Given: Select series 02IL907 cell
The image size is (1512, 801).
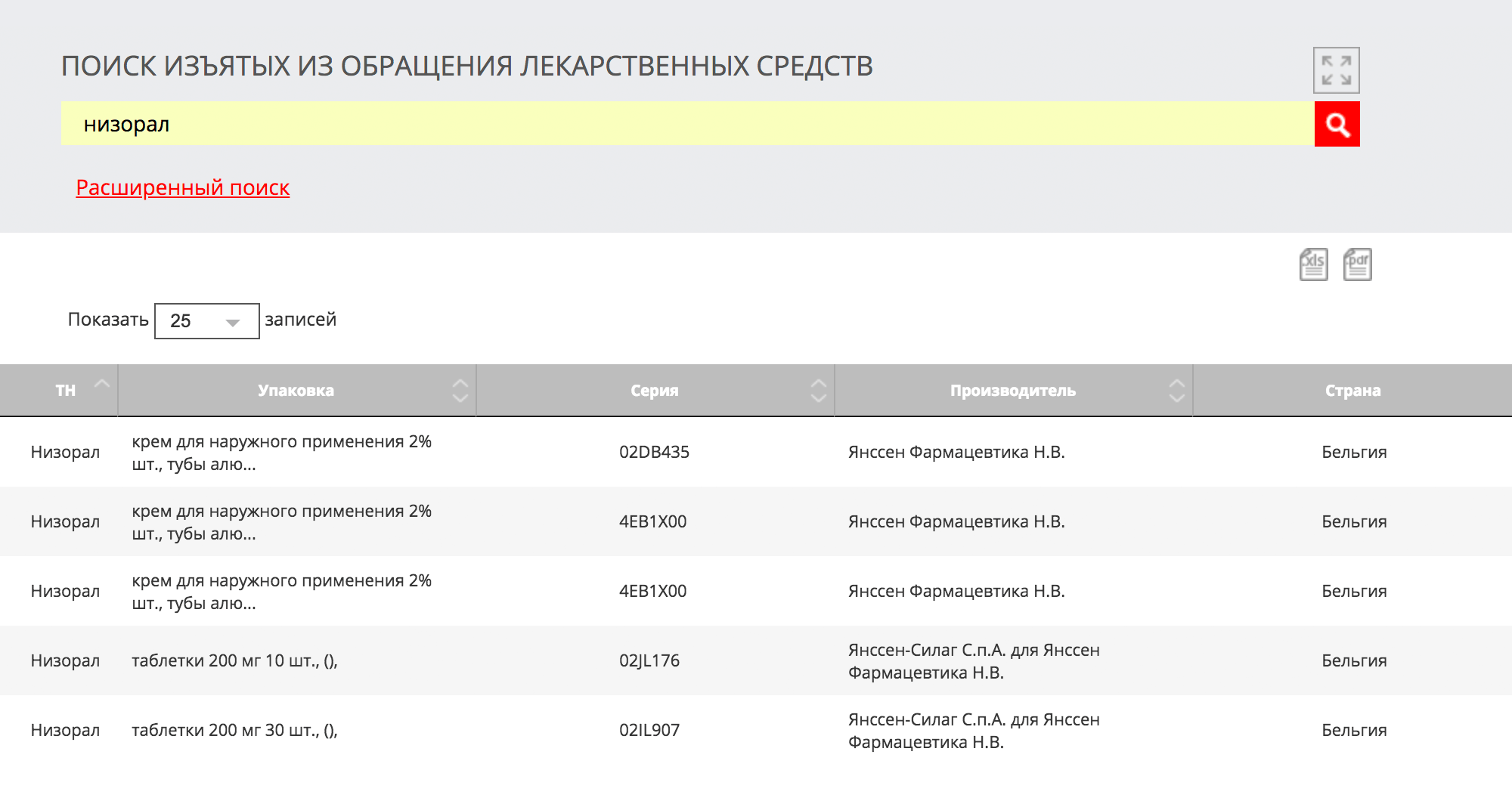Looking at the screenshot, I should point(649,730).
